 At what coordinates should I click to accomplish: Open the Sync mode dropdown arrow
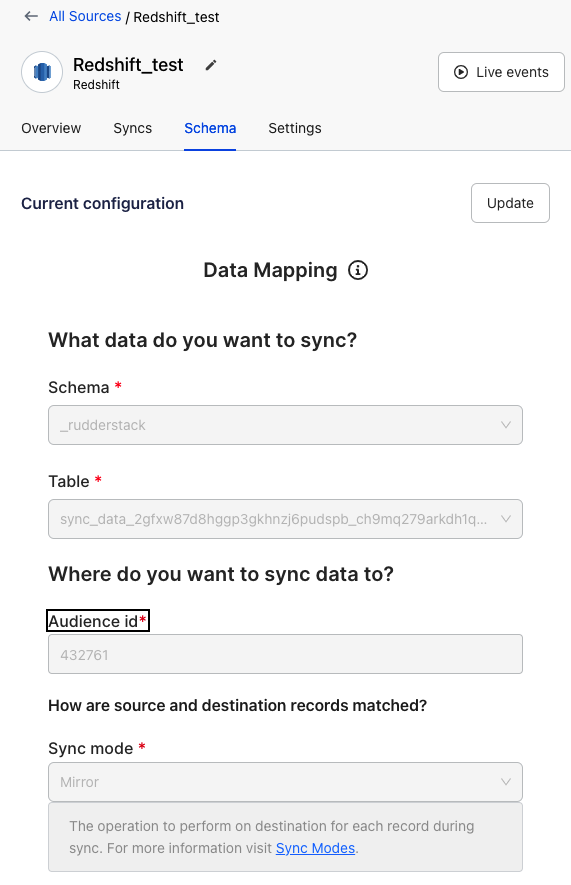point(506,782)
